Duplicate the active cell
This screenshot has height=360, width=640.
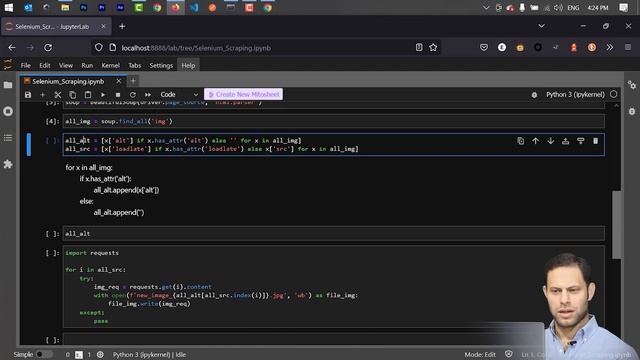(520, 141)
